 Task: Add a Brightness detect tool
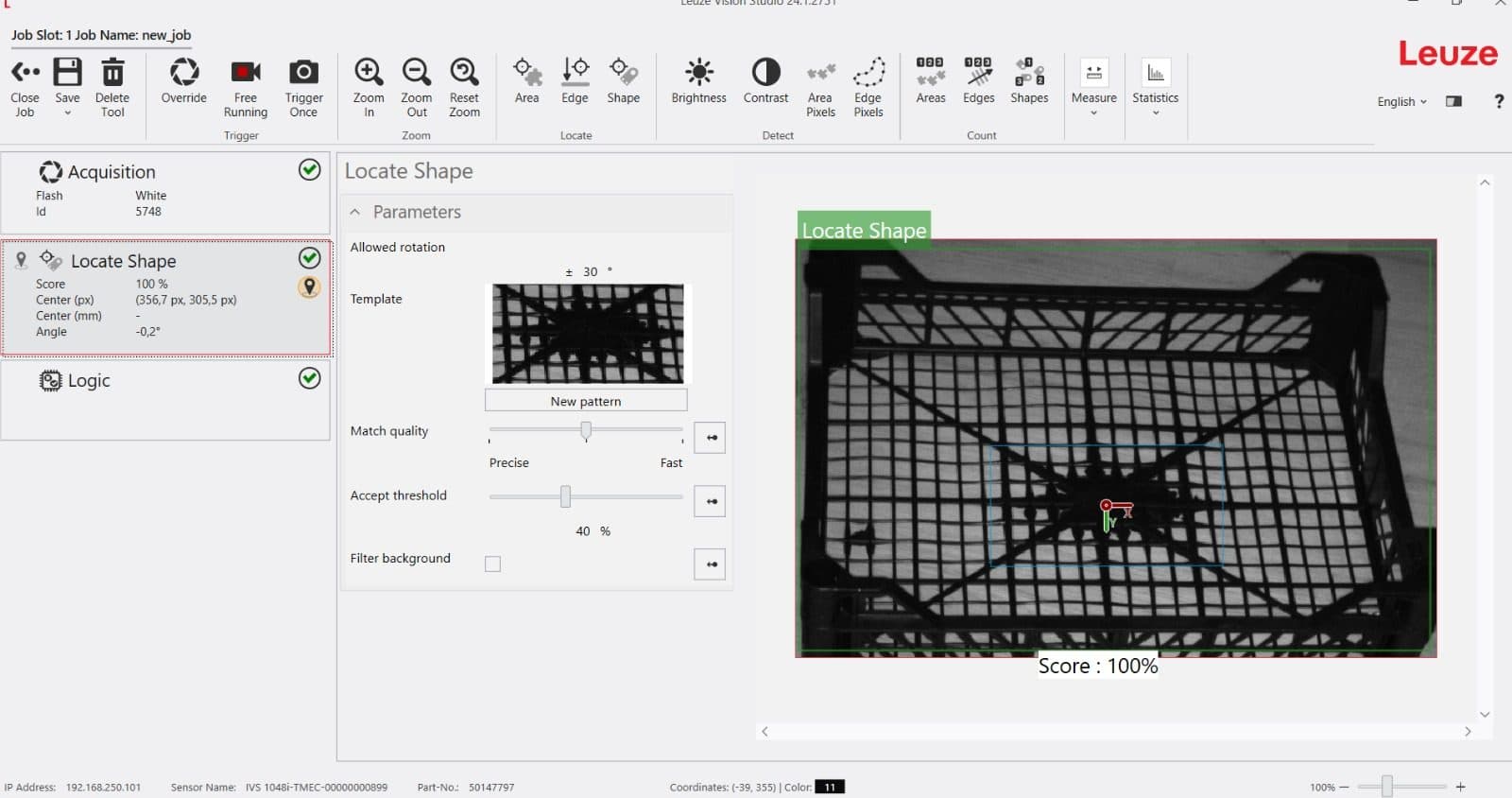(x=699, y=72)
